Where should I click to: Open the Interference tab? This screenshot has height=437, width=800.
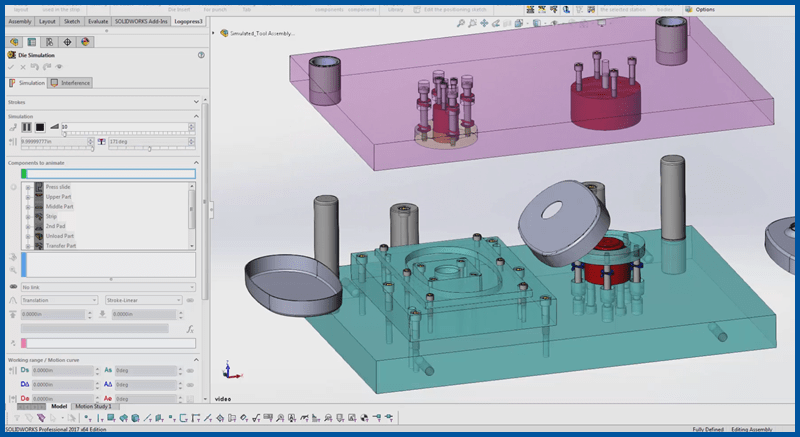click(x=70, y=83)
